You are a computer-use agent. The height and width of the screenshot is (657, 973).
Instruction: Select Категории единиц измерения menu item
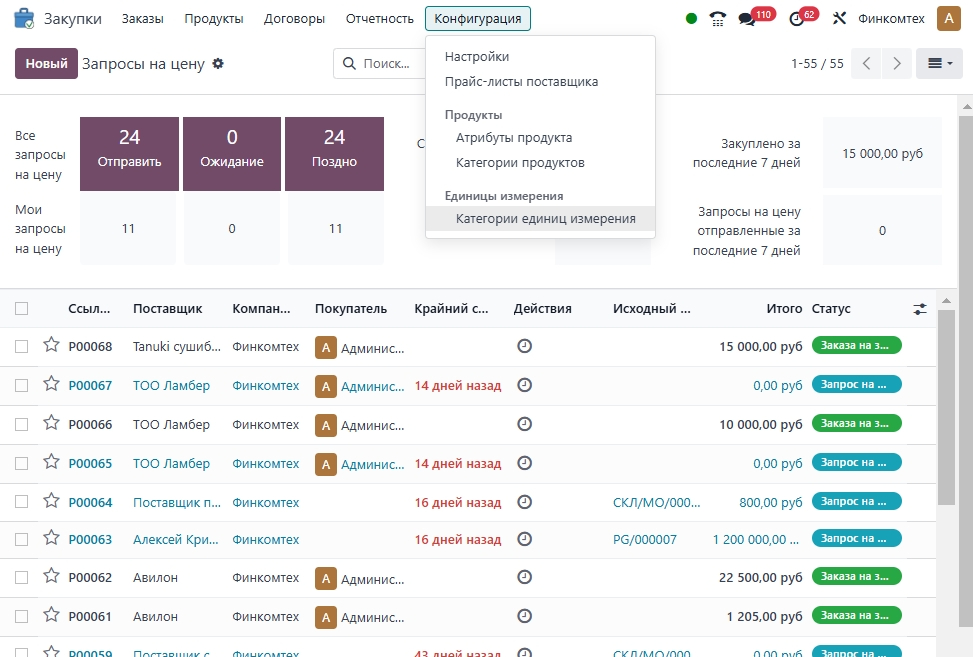tap(545, 218)
